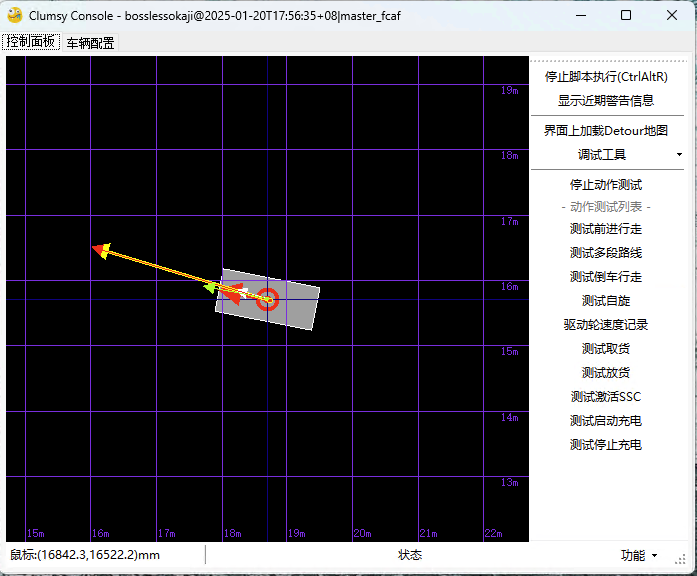Click 显示近期警告信息 button
The width and height of the screenshot is (697, 576).
coord(606,100)
